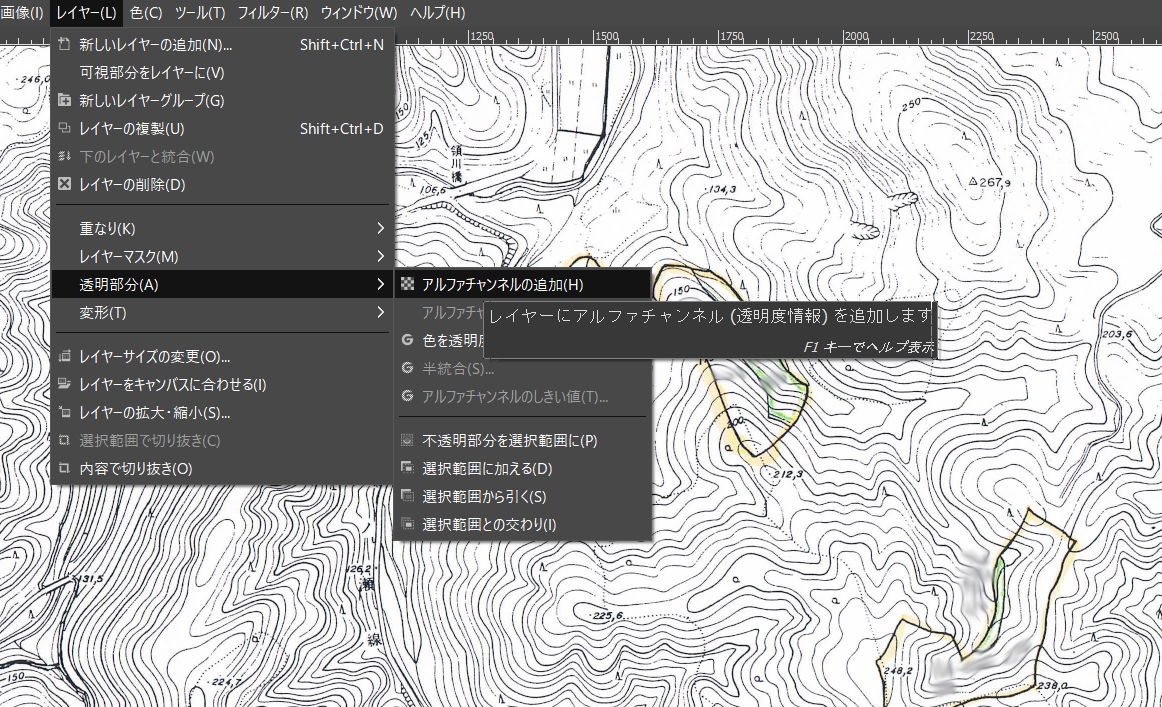Click the delete icon beside レイヤーの削除

pos(64,184)
